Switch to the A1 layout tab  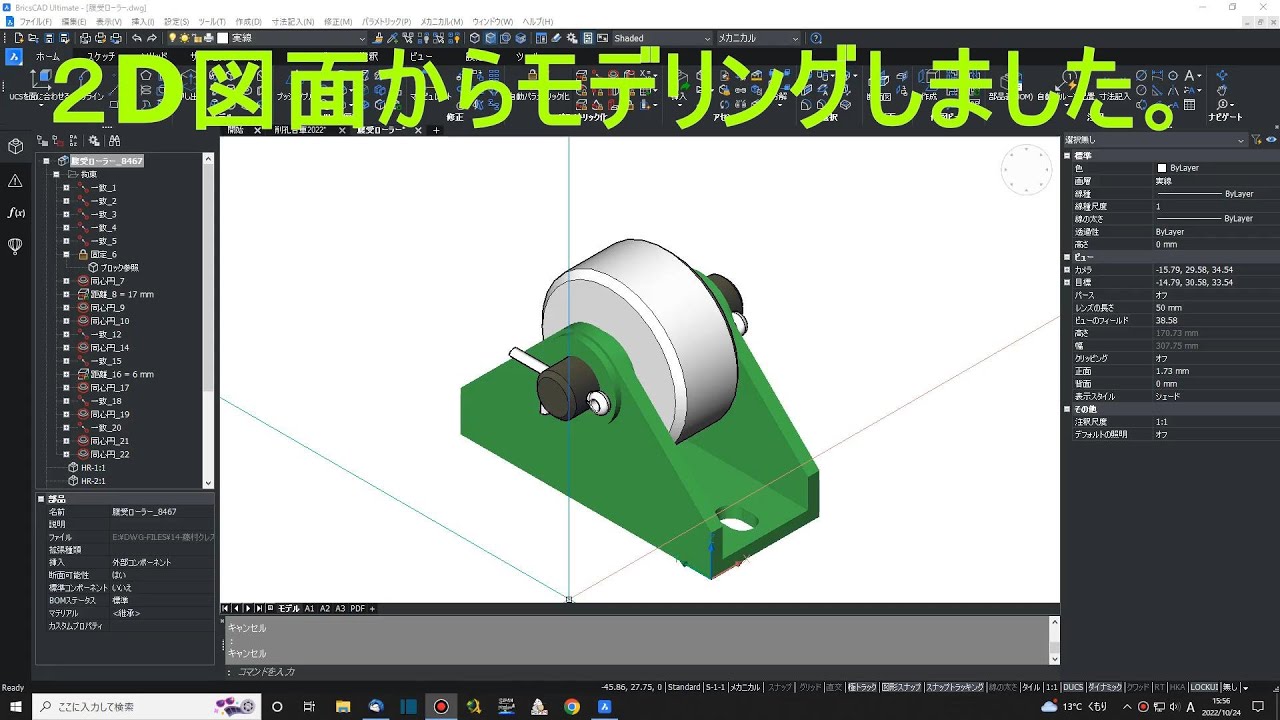click(x=310, y=608)
